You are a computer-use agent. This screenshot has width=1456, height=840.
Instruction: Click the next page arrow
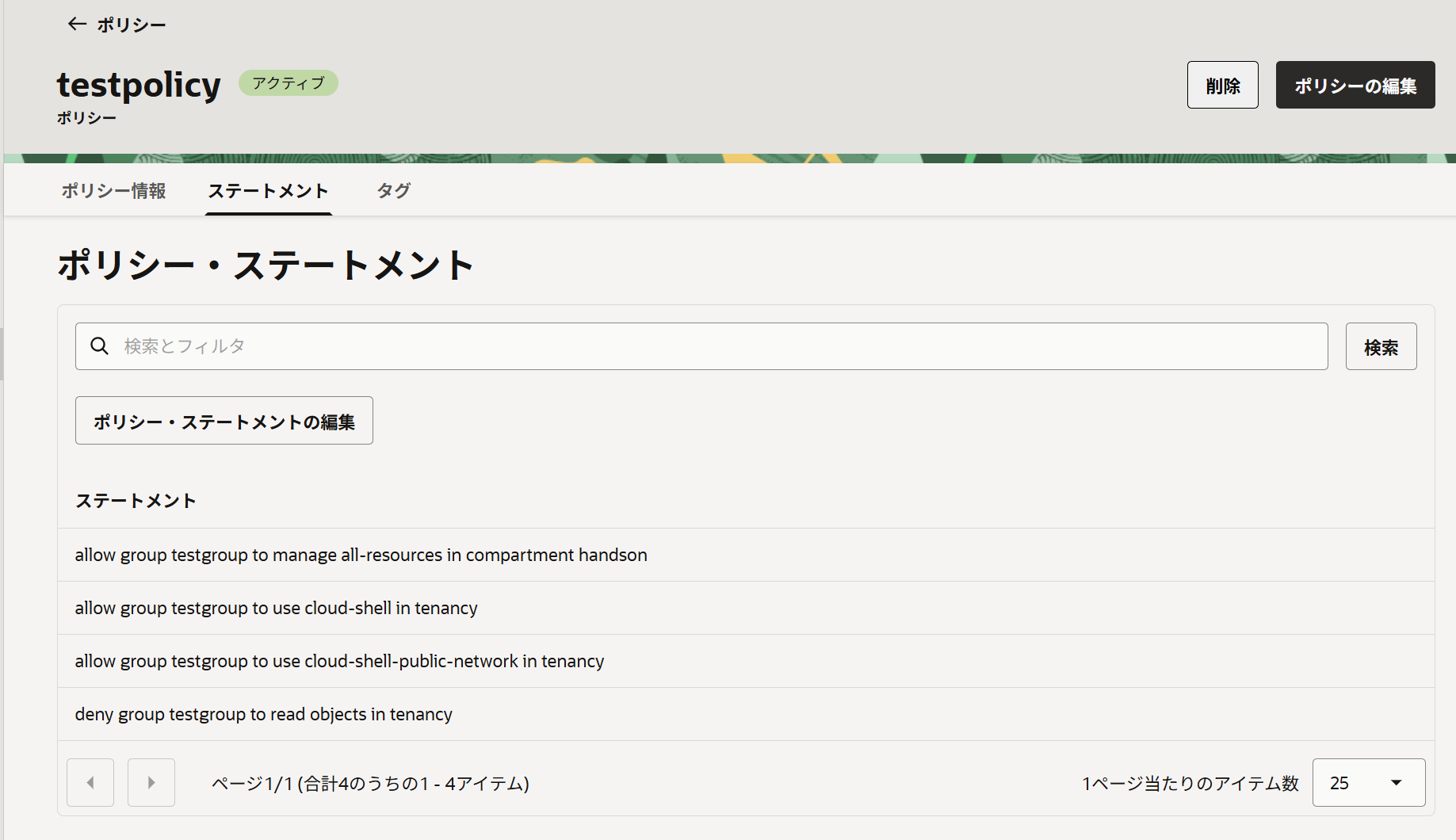[151, 783]
